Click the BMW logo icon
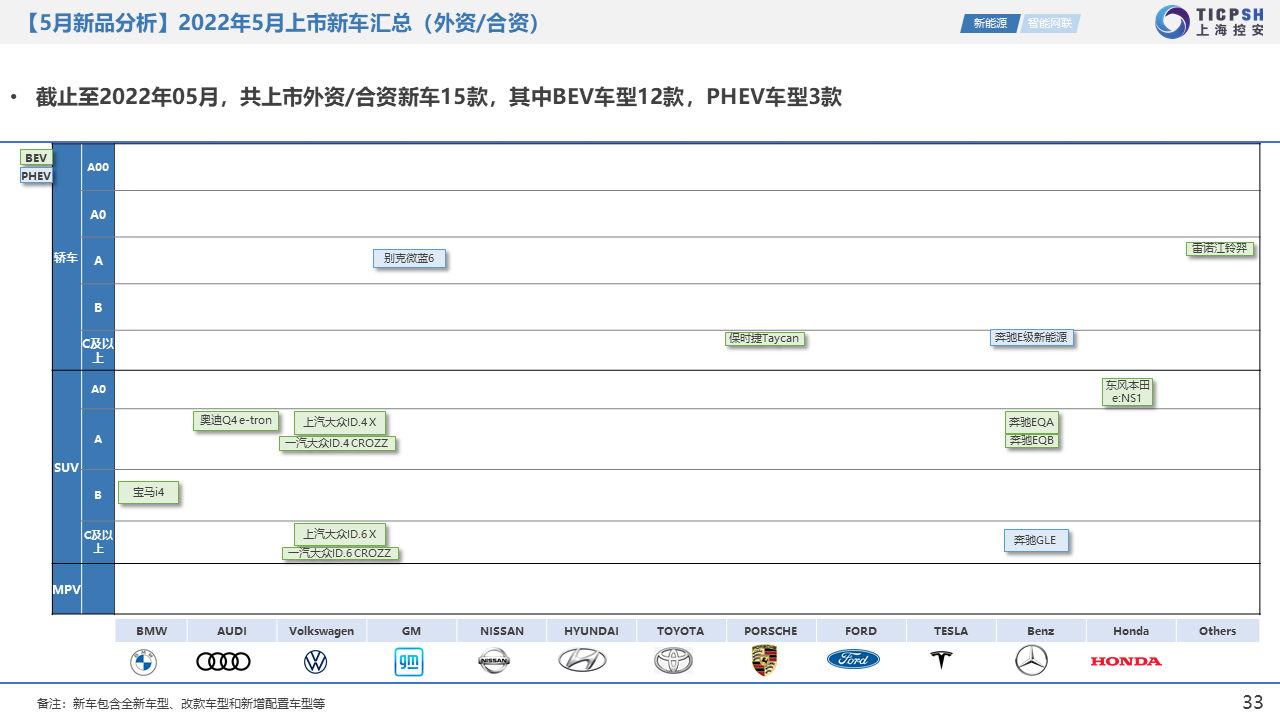 click(x=143, y=662)
